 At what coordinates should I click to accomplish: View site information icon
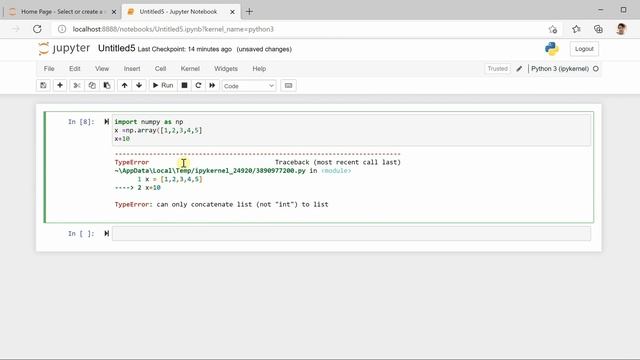(62, 29)
